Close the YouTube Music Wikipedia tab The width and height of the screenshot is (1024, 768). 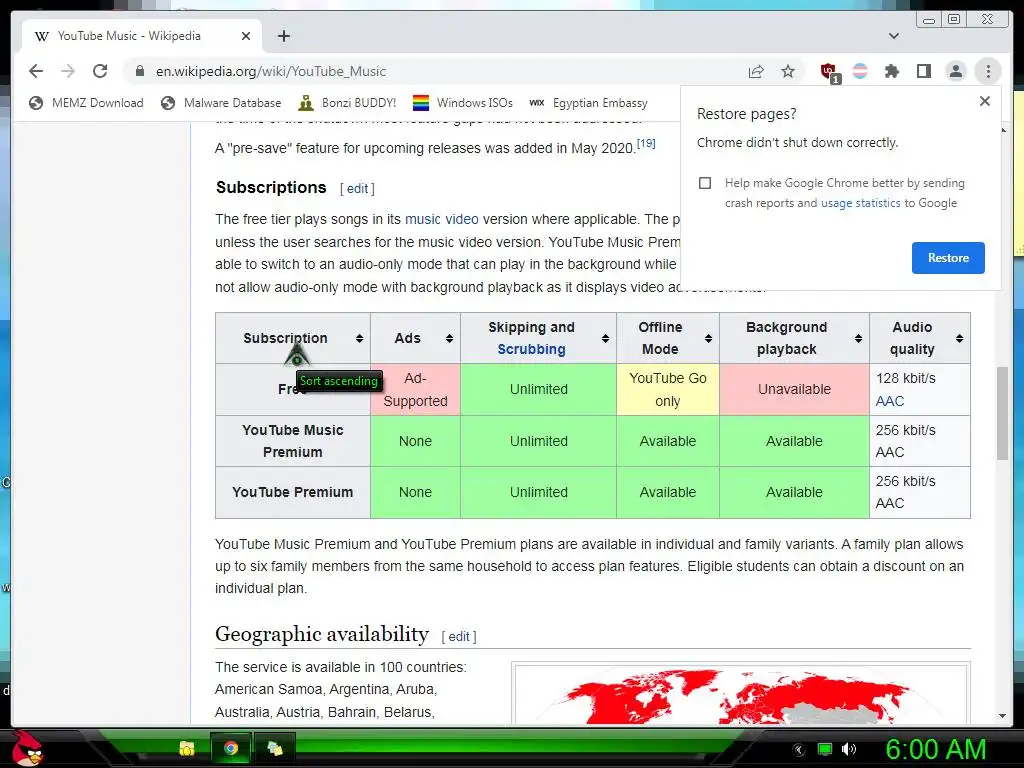pos(246,36)
